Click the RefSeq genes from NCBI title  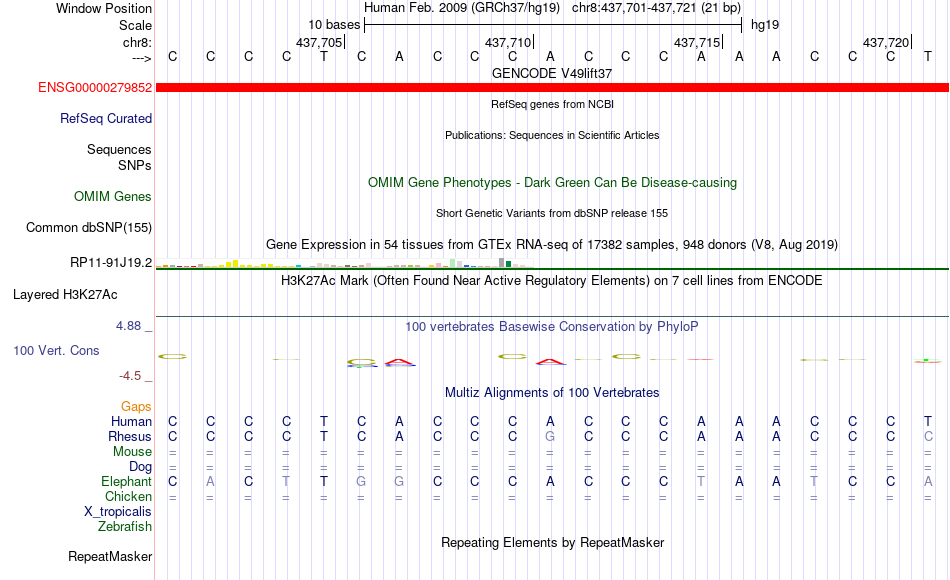coord(552,104)
